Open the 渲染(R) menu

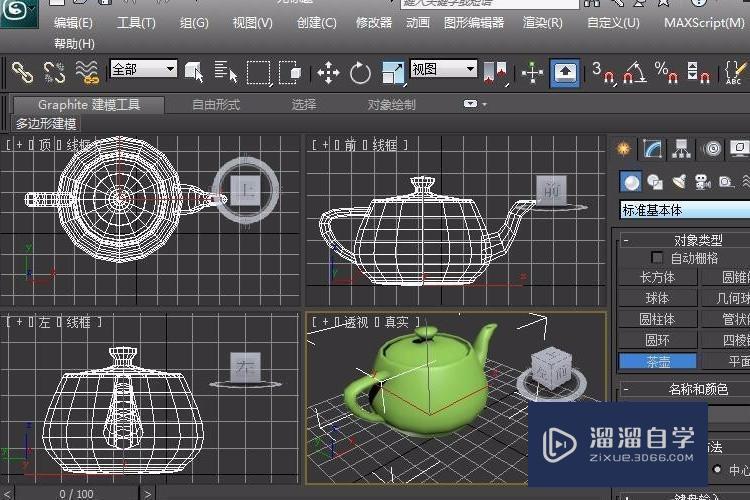coord(543,22)
